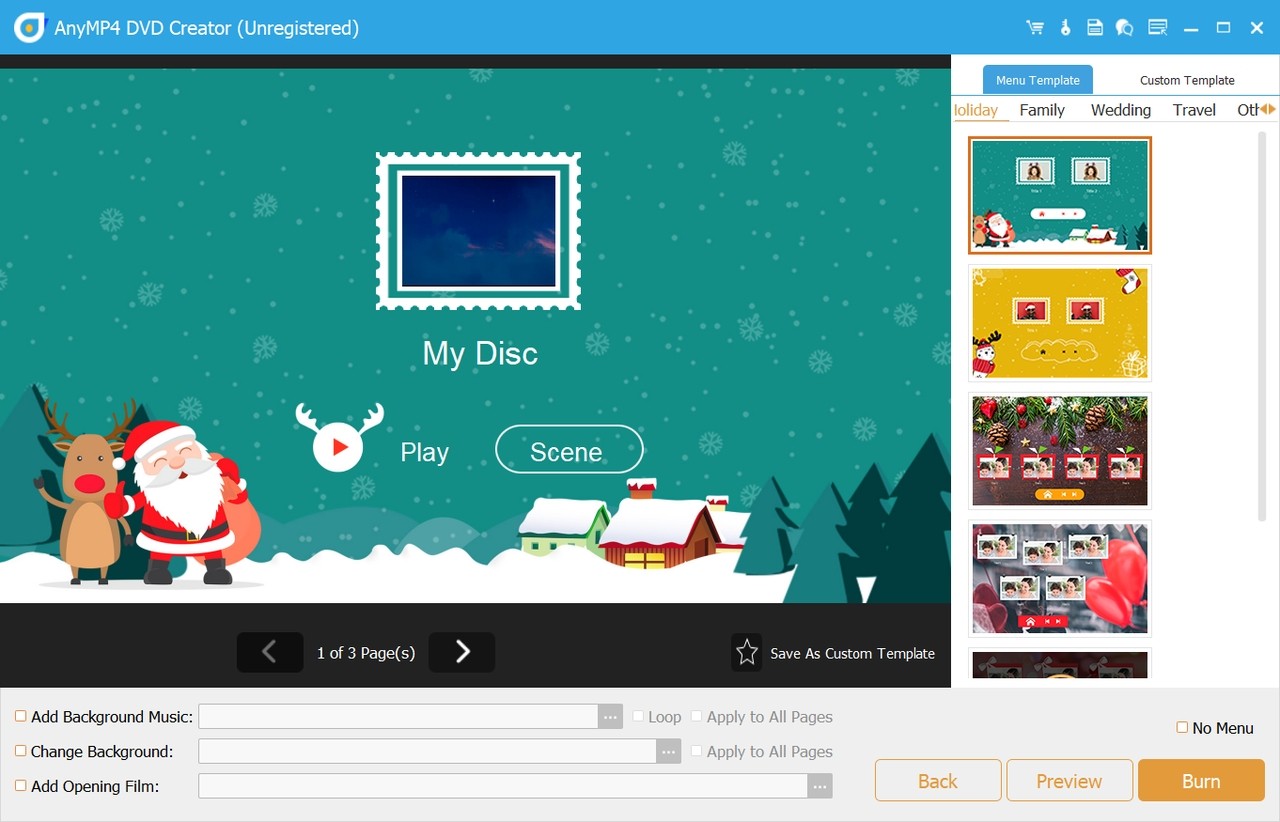Image resolution: width=1280 pixels, height=822 pixels.
Task: Toggle background Apply to All Pages checkbox
Action: click(697, 751)
